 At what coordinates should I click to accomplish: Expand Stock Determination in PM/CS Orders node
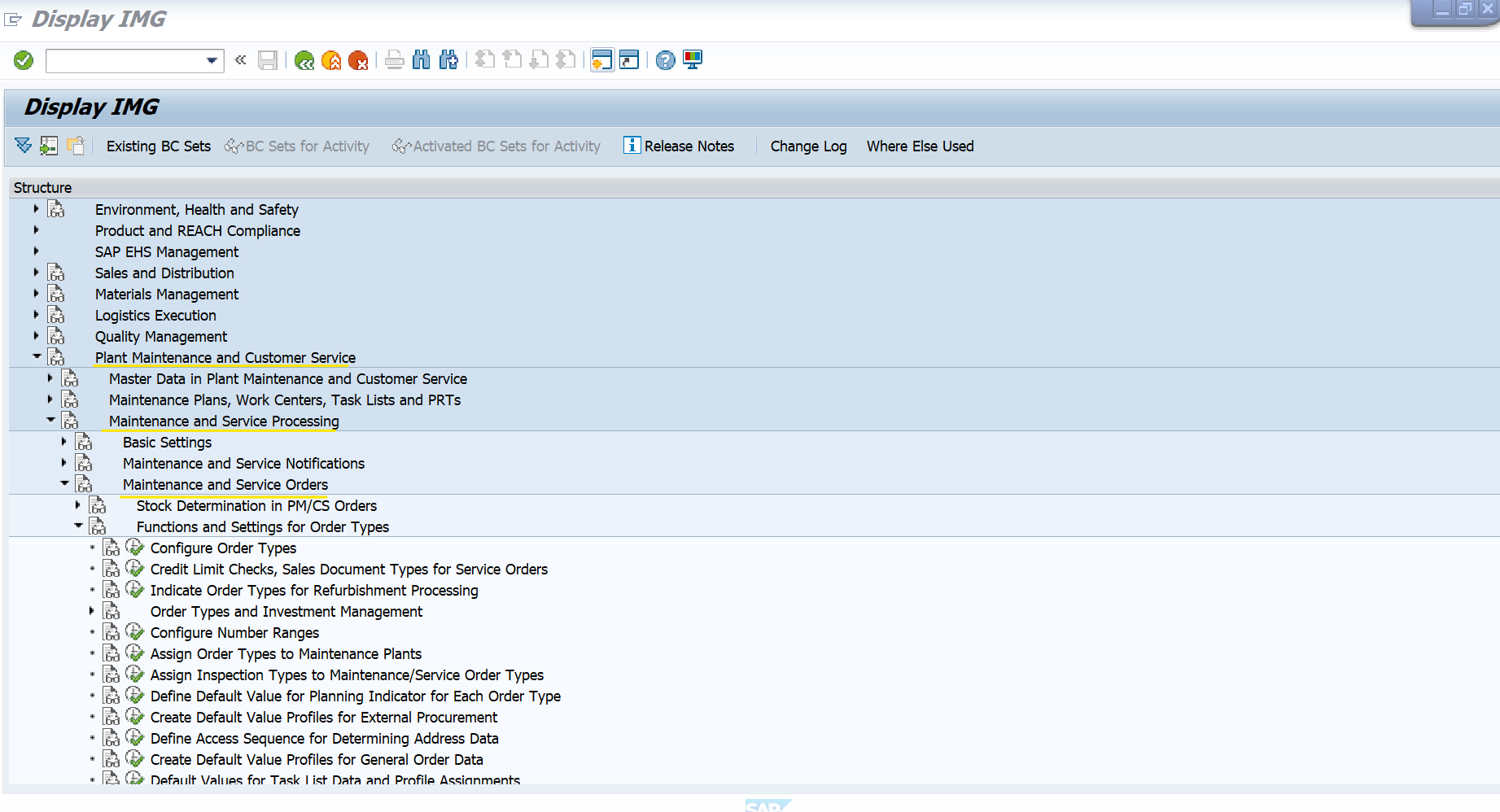click(78, 505)
